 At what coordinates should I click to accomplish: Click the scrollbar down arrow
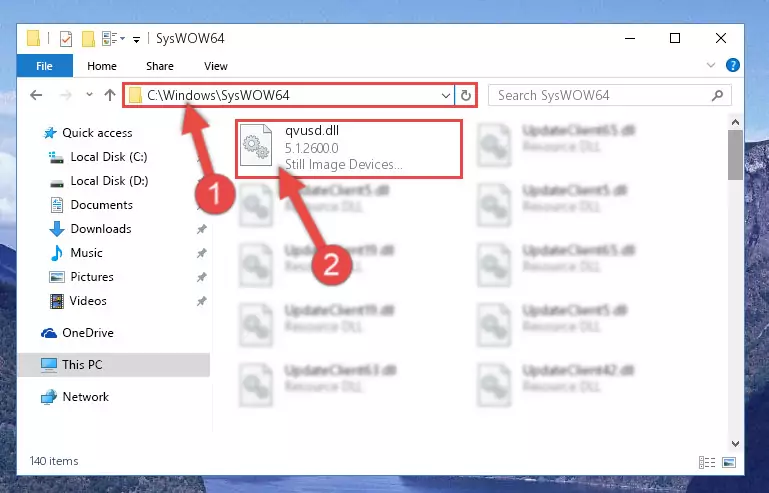[735, 443]
